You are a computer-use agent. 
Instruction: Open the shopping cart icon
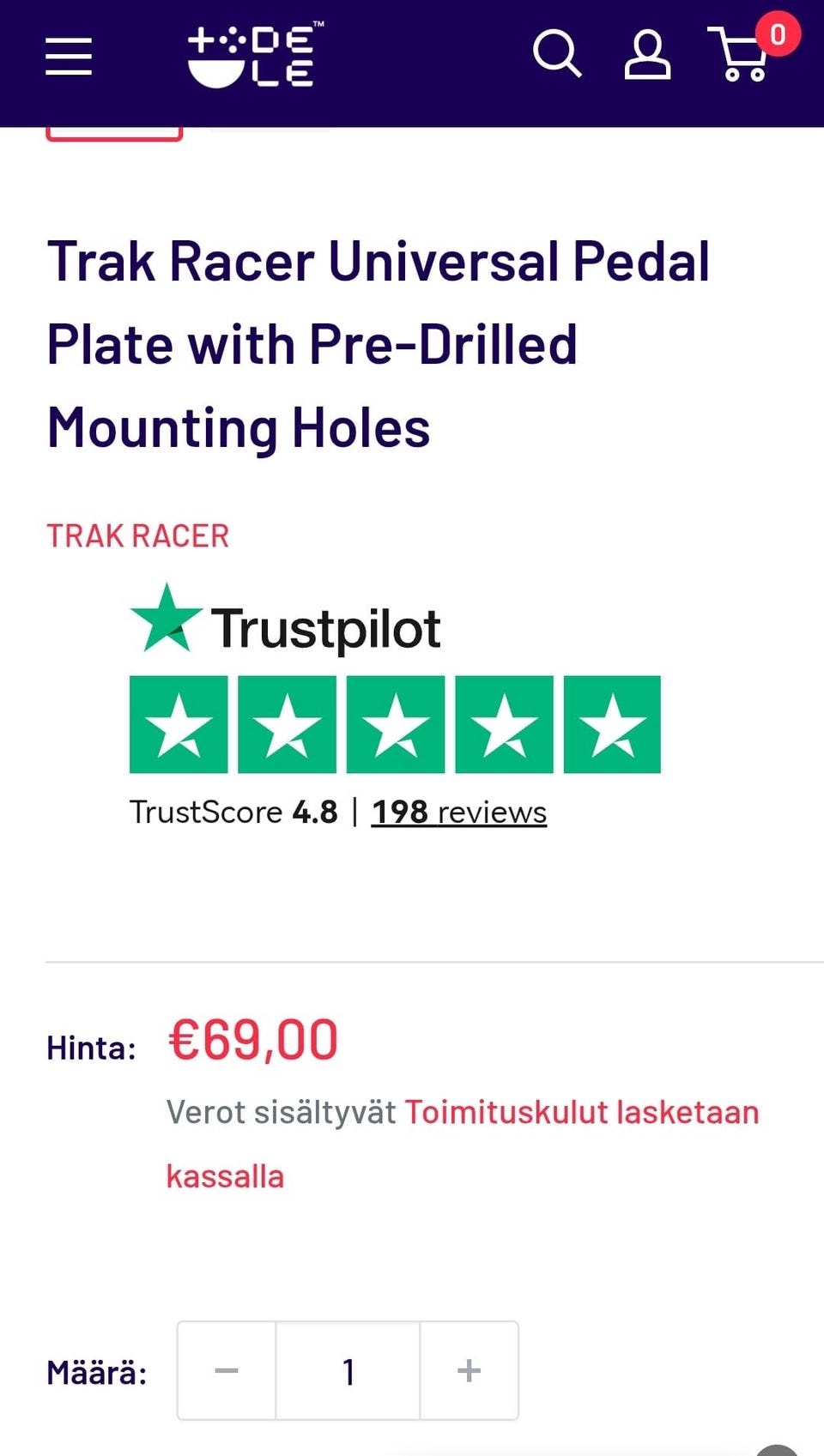tap(740, 57)
